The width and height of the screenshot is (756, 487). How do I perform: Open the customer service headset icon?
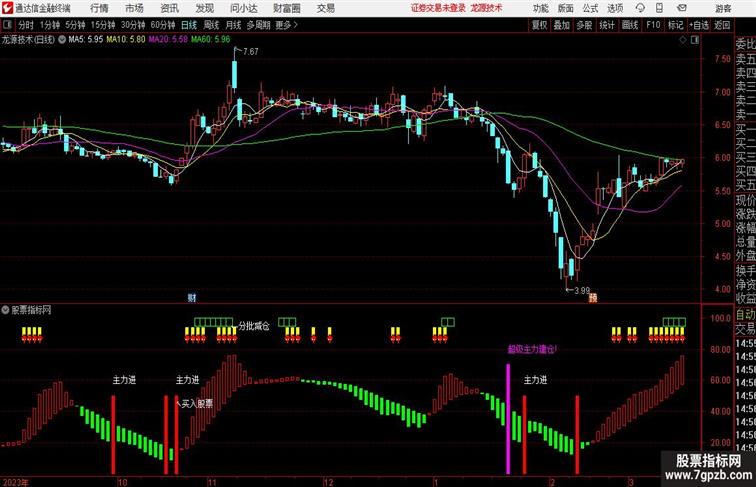tap(640, 8)
